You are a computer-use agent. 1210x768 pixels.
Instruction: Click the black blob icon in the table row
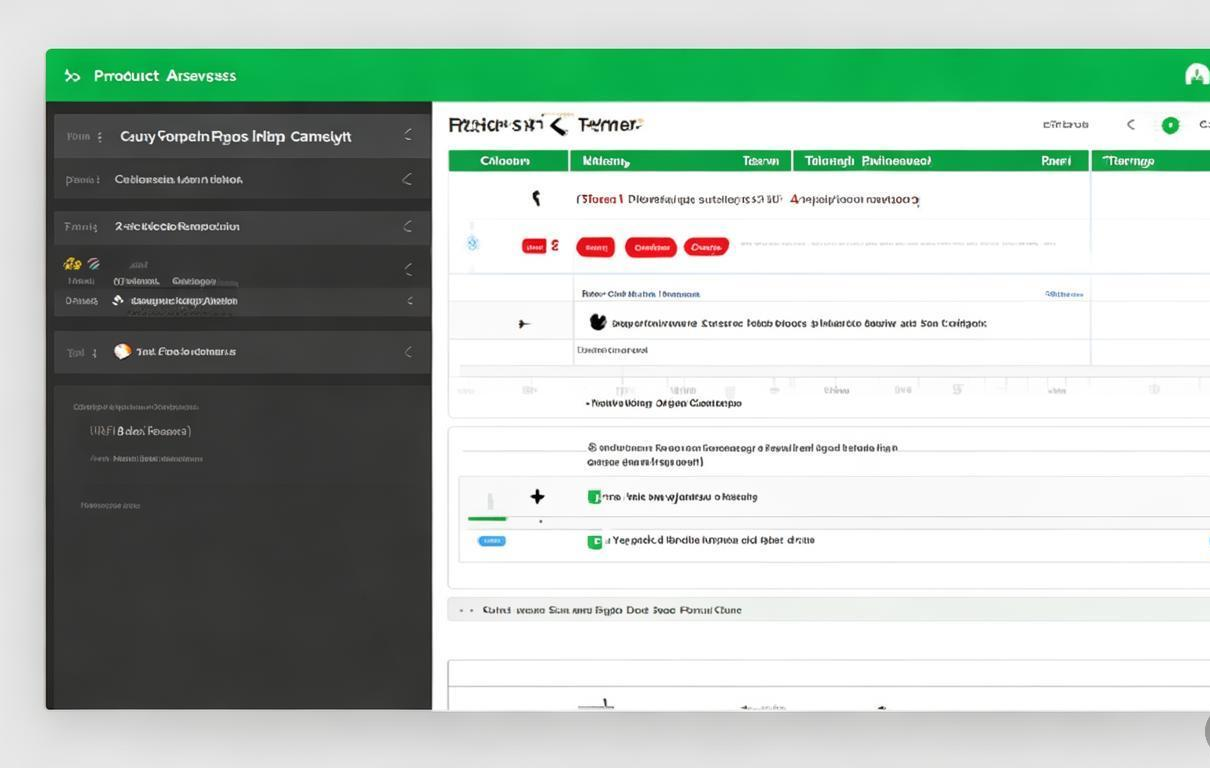(x=598, y=322)
